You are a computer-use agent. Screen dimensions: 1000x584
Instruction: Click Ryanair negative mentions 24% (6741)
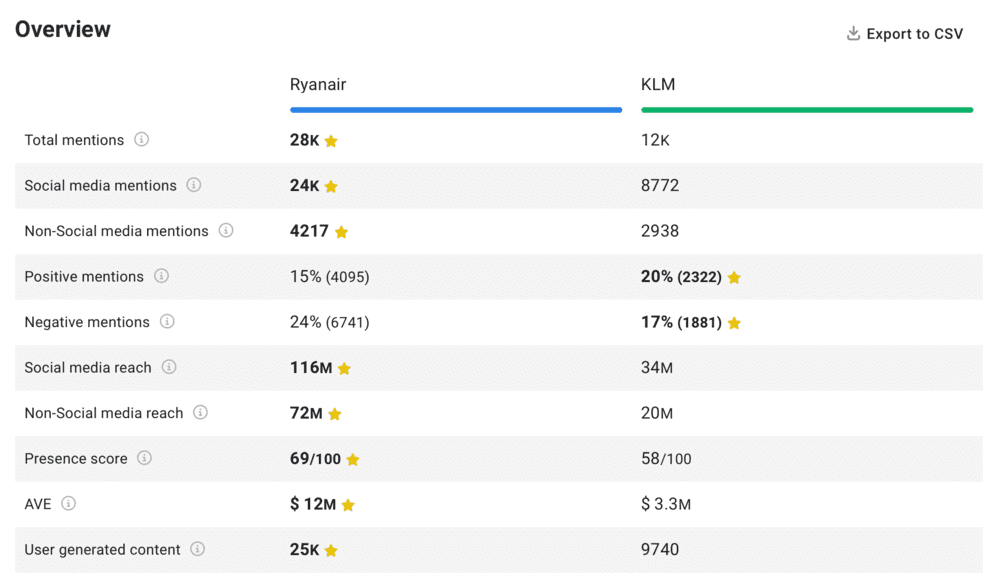(x=330, y=322)
